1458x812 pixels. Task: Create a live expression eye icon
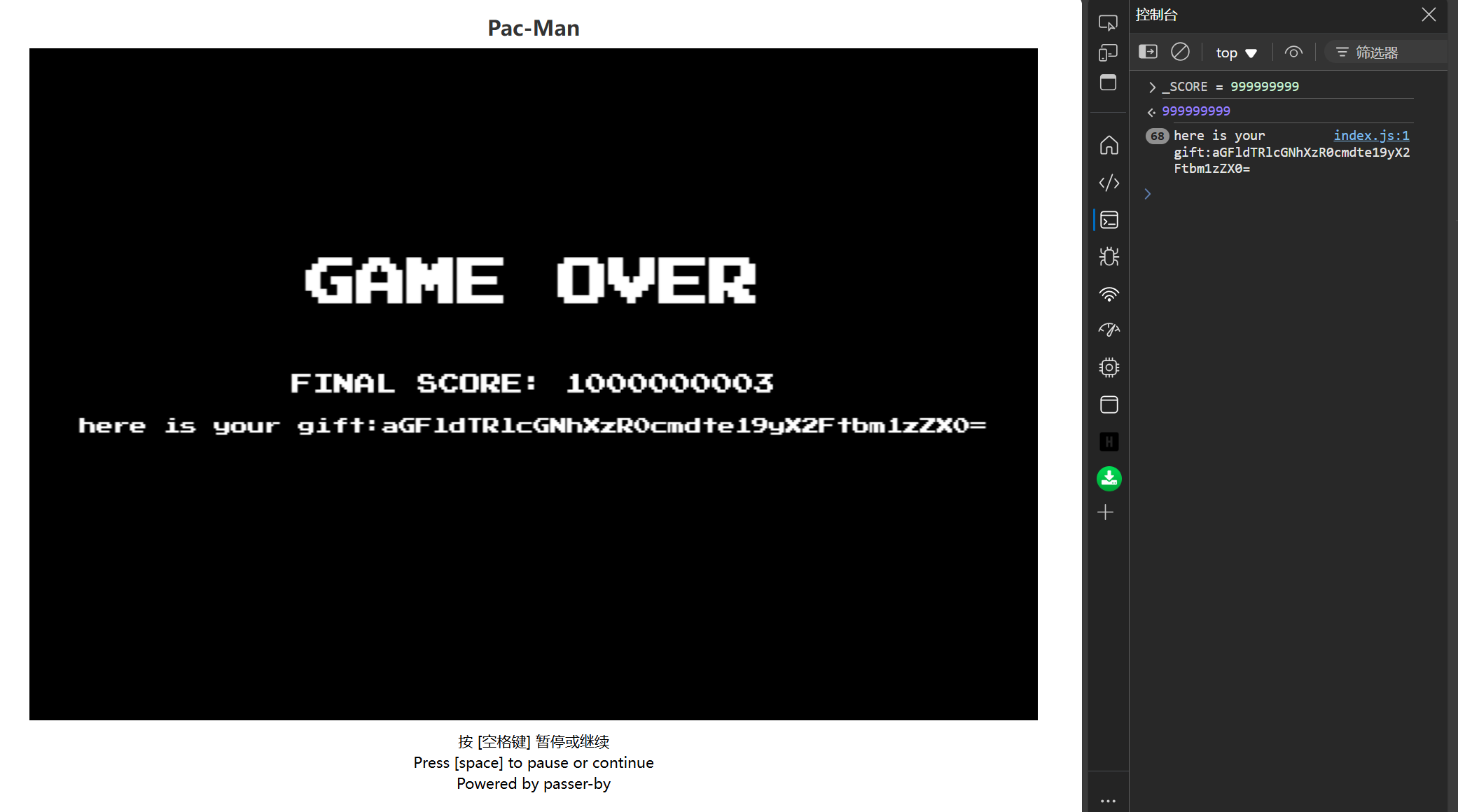tap(1293, 52)
